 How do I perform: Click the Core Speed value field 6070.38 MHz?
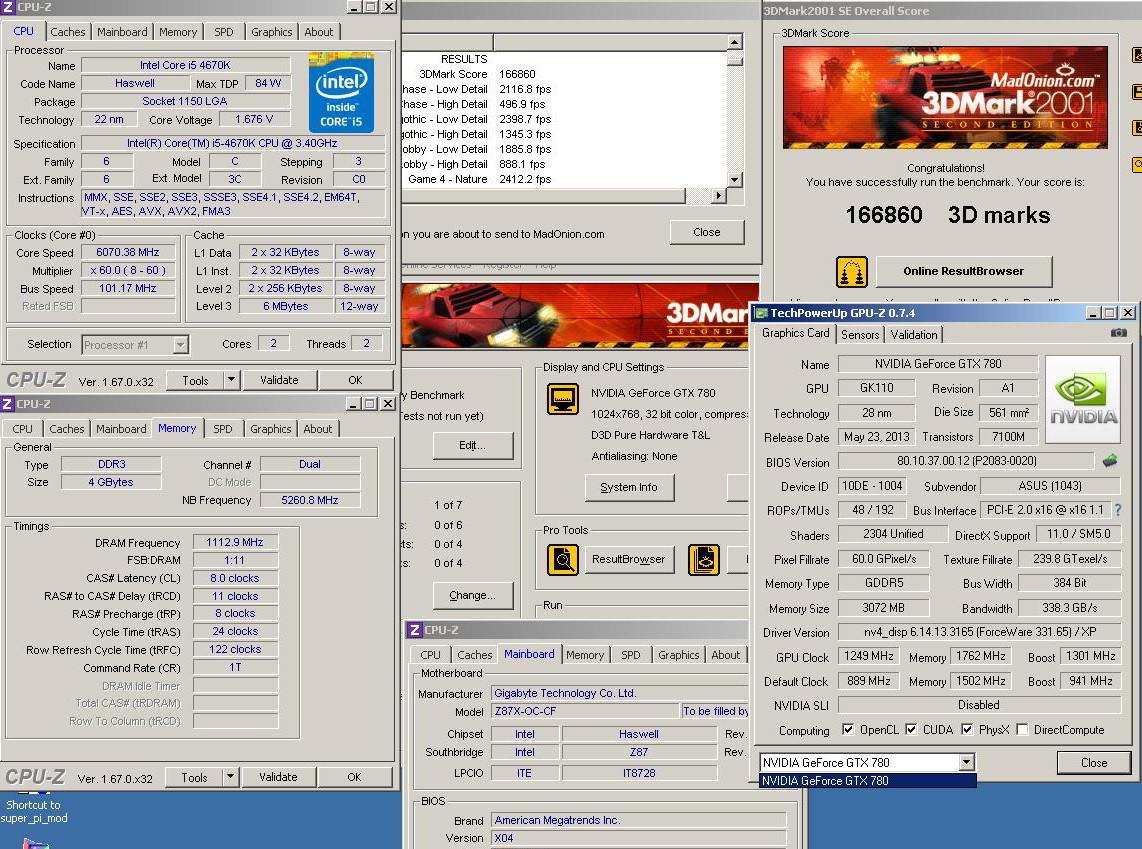[x=128, y=252]
